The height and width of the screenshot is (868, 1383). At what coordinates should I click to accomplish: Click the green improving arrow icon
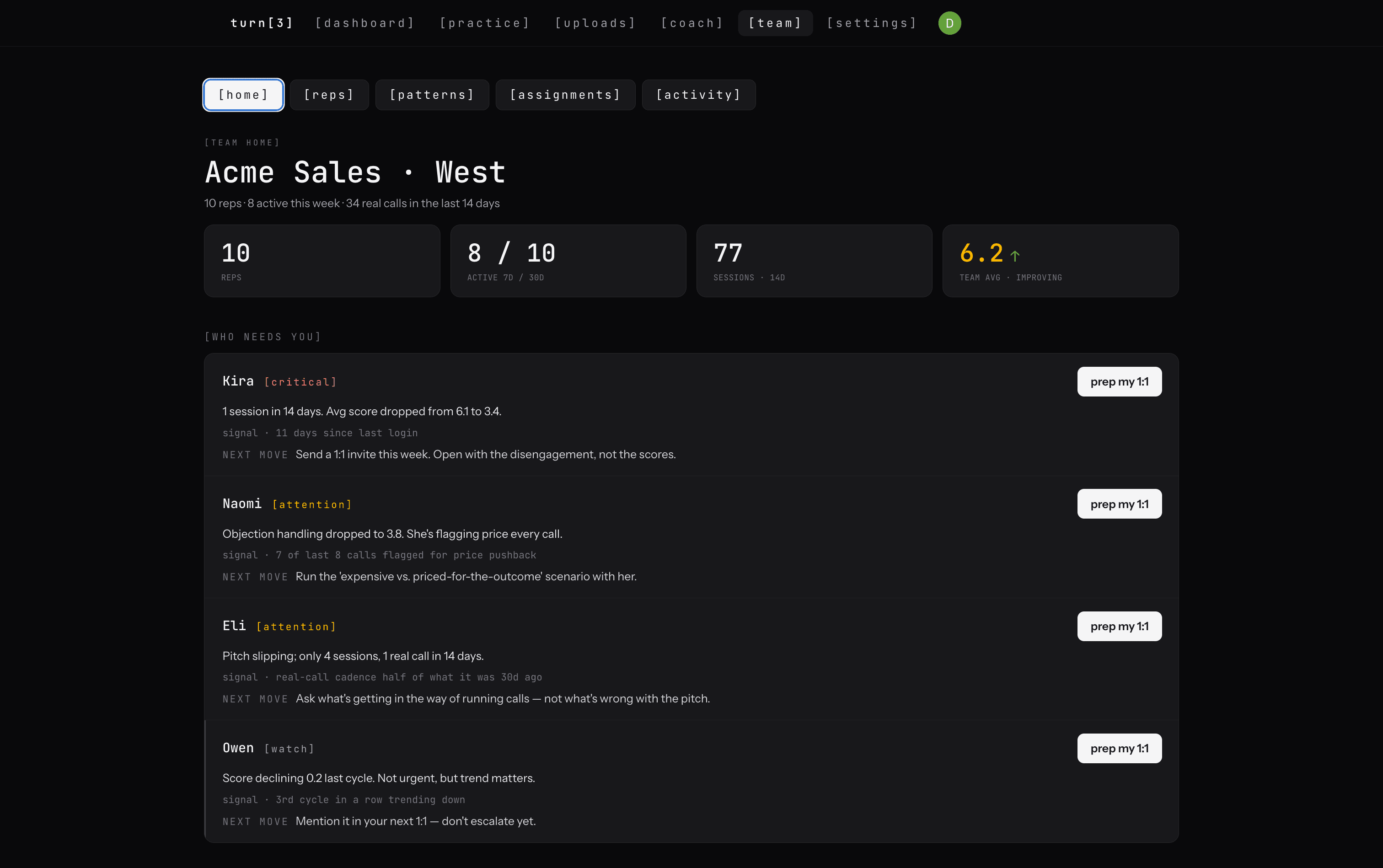[x=1015, y=256]
